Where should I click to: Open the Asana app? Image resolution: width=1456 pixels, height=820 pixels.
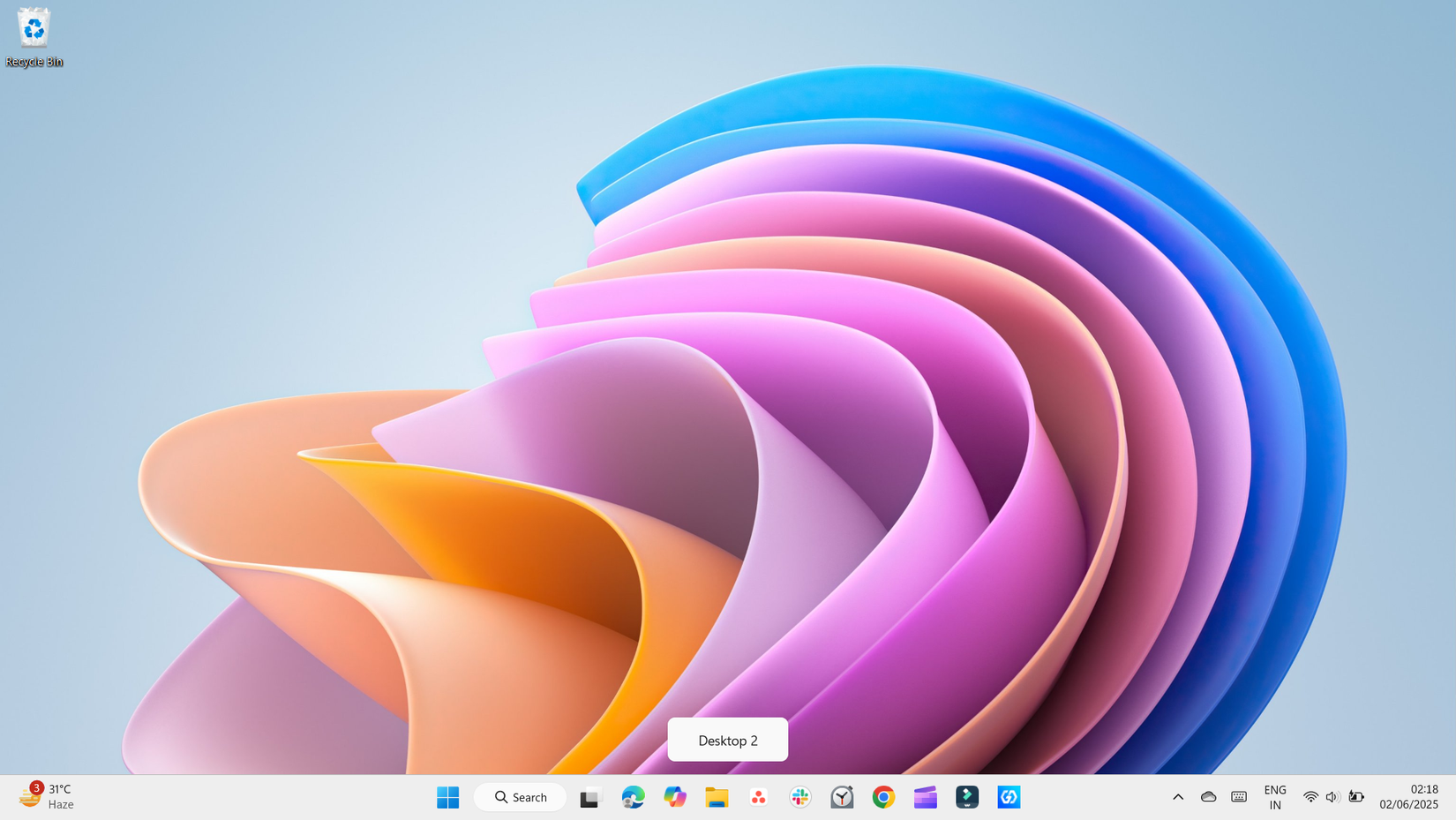[x=757, y=797]
